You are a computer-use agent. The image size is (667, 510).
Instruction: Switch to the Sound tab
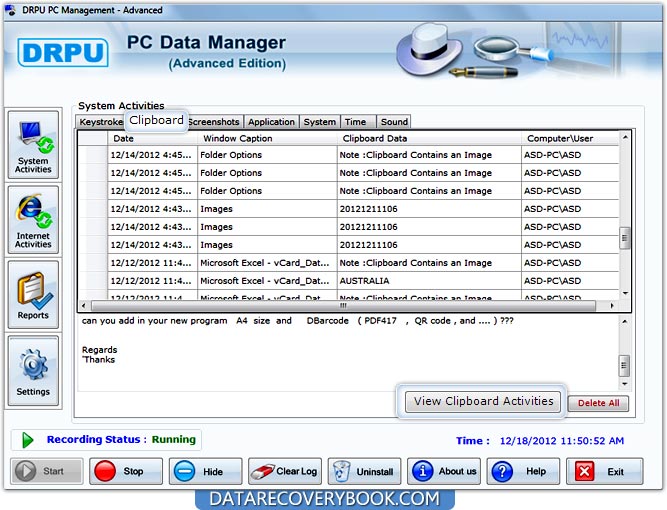coord(394,122)
